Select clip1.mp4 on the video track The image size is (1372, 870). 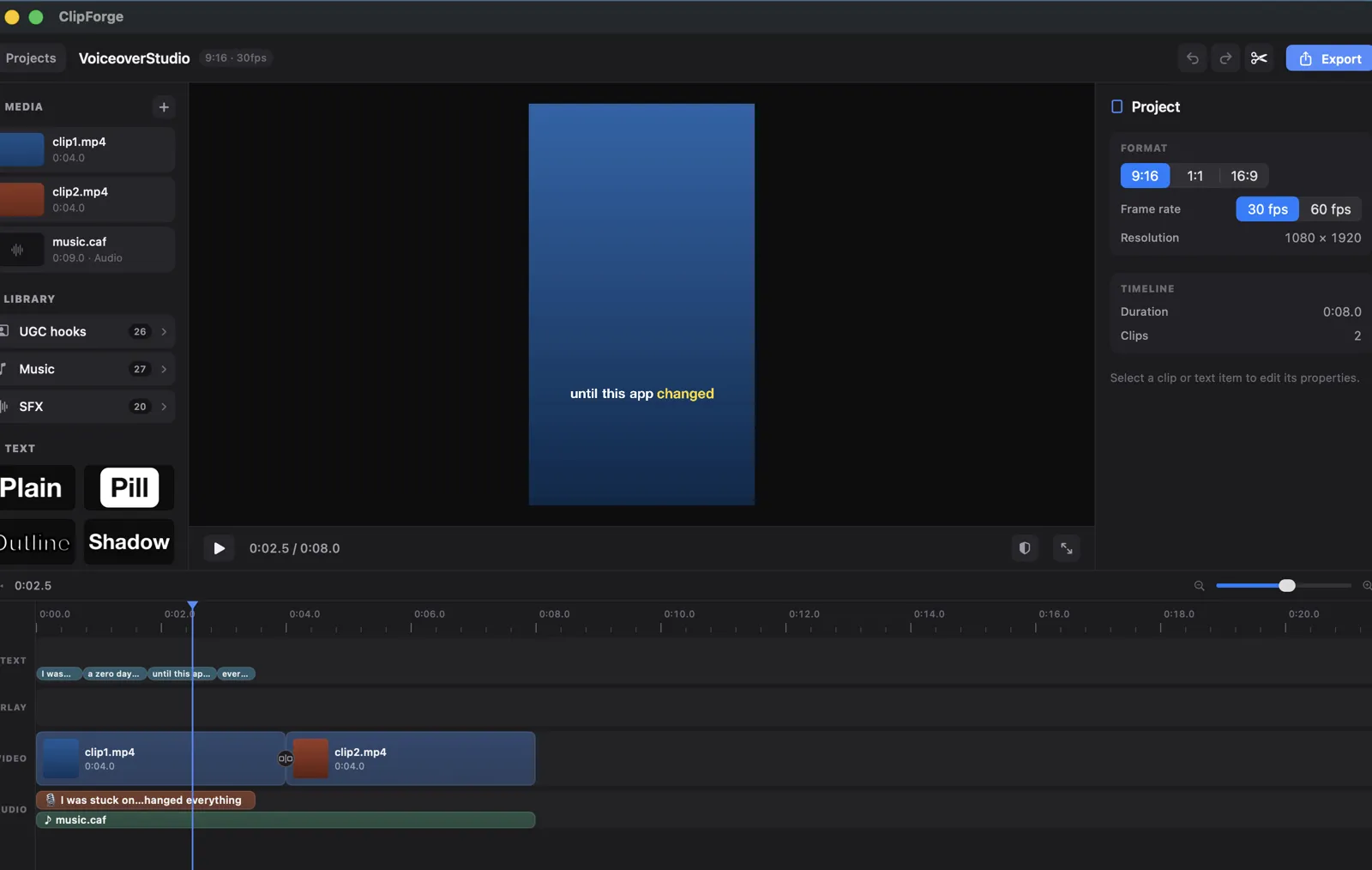point(160,758)
